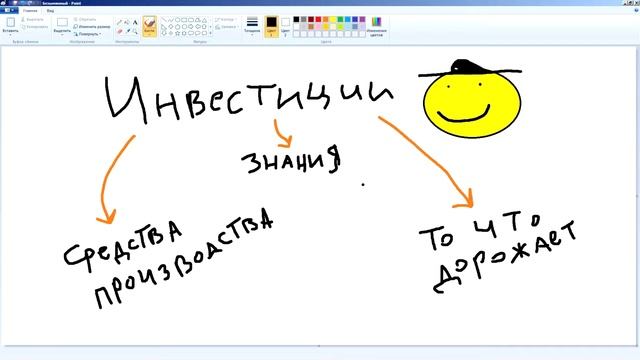This screenshot has width=640, height=360.
Task: Click the Help icon at ribbon's right end
Action: [x=636, y=11]
